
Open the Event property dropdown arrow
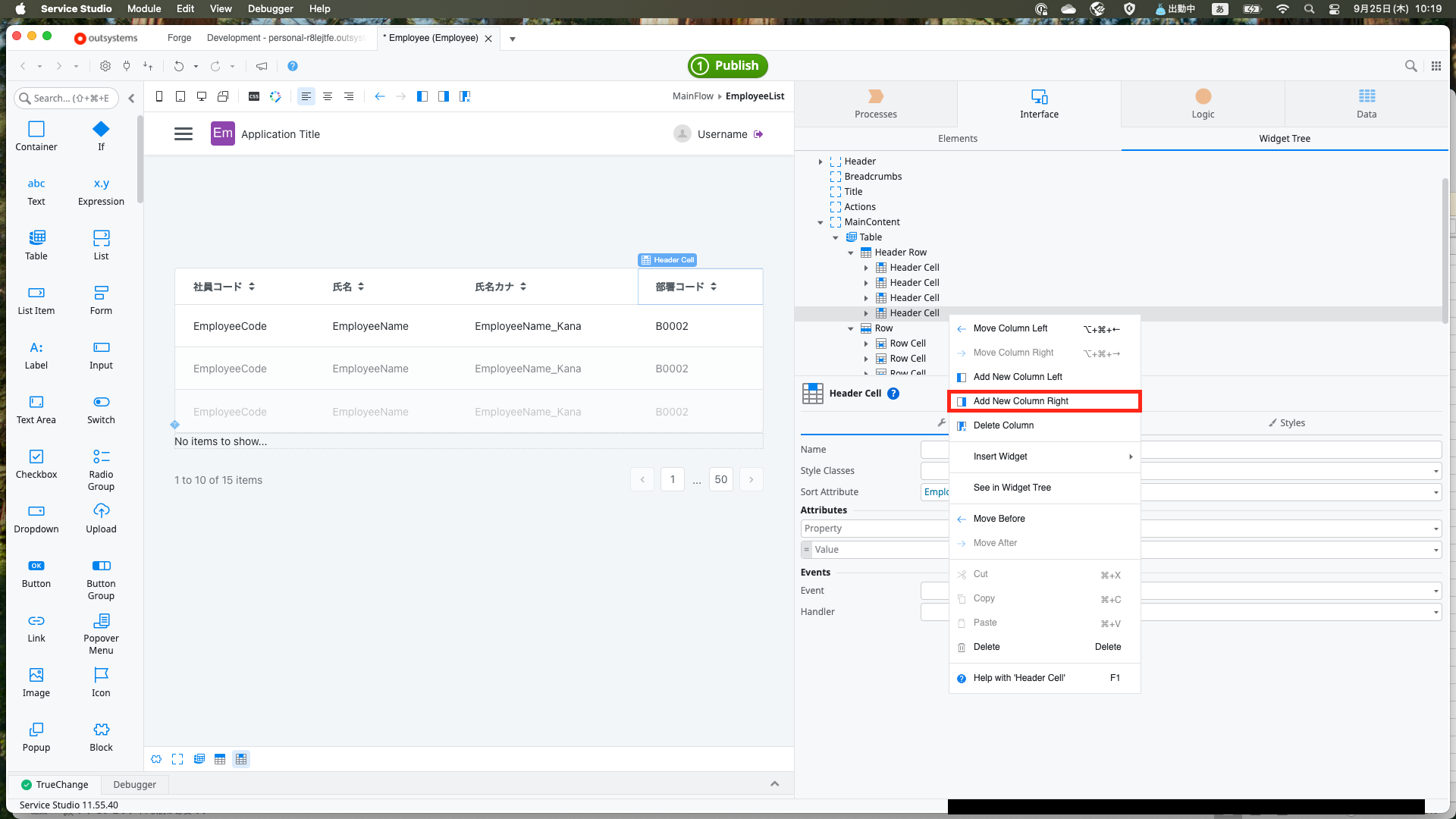coord(1436,591)
